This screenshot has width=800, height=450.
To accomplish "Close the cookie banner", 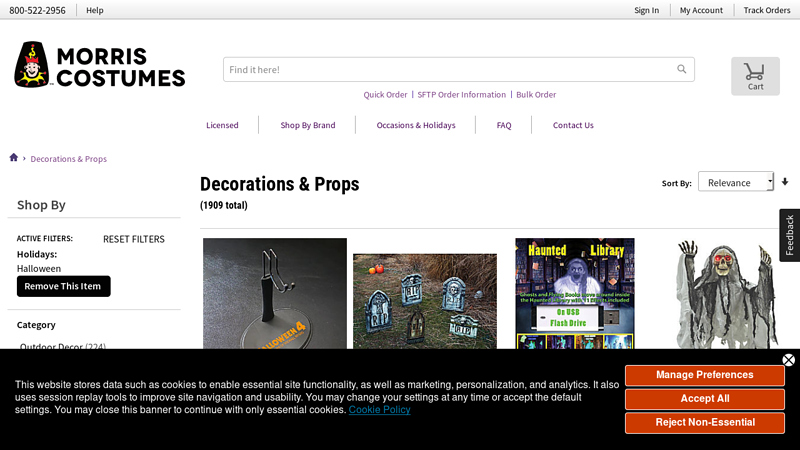I will [788, 360].
